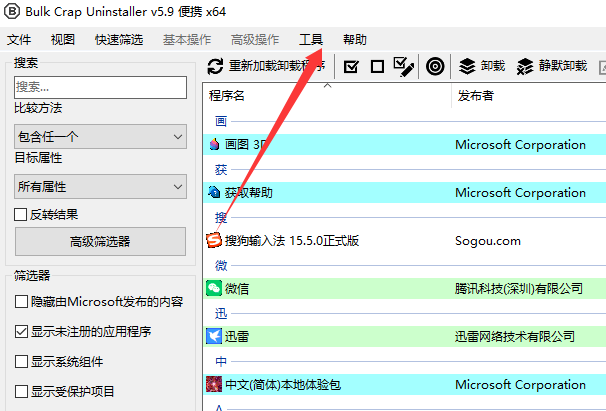Click the 高级筛选器 button
The width and height of the screenshot is (606, 411).
100,242
